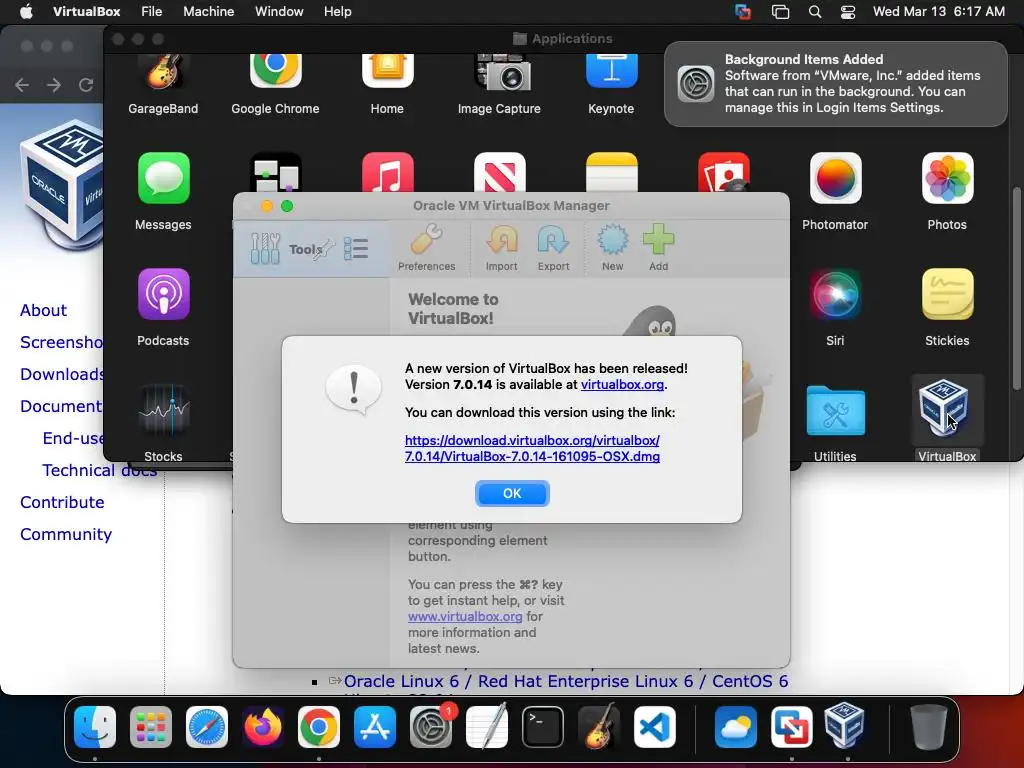Viewport: 1024px width, 768px height.
Task: Click the About link on the VirtualBox webpage
Action: click(43, 310)
